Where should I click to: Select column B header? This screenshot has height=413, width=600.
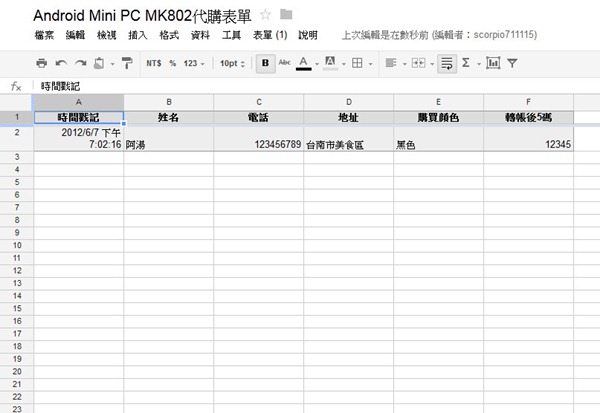[169, 102]
